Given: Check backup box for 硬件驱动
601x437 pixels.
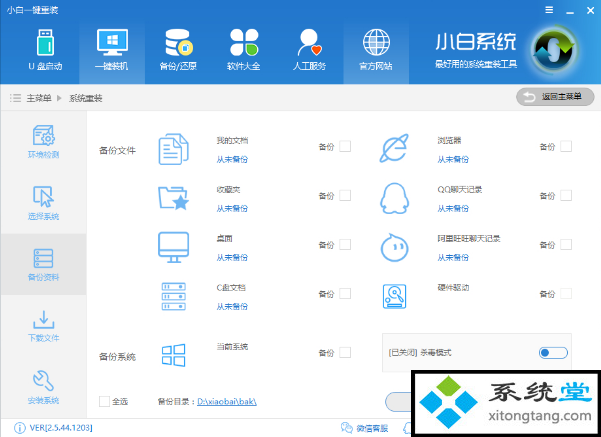Looking at the screenshot, I should click(566, 294).
